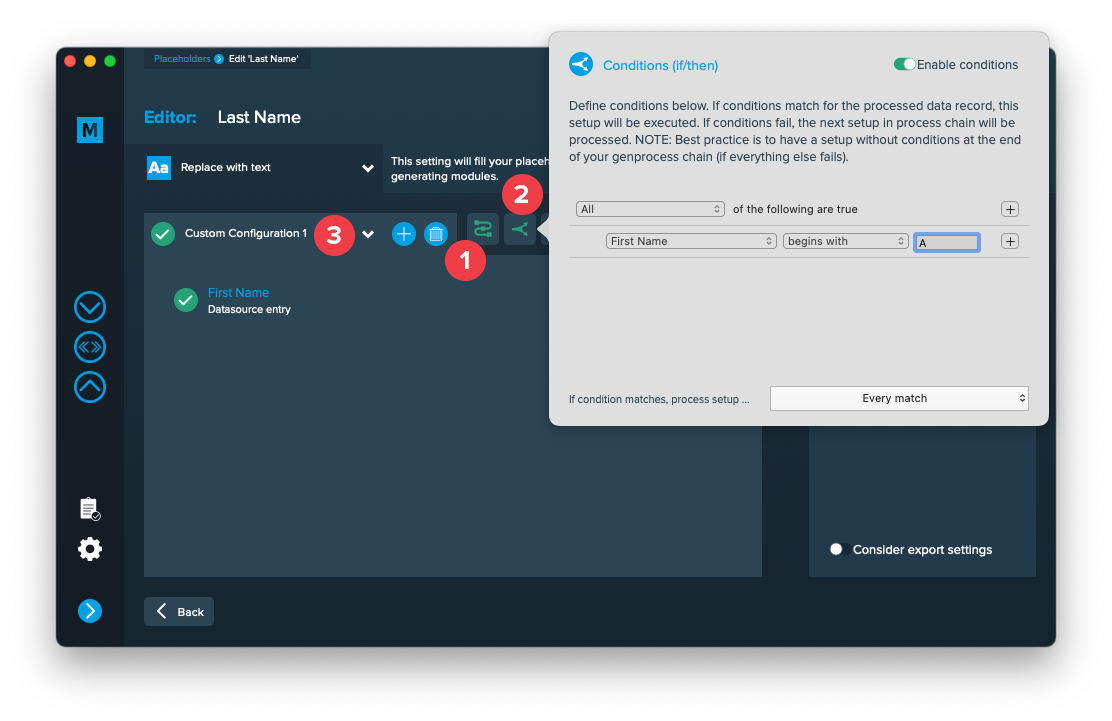This screenshot has width=1112, height=721.
Task: Click the Back button
Action: pyautogui.click(x=179, y=612)
